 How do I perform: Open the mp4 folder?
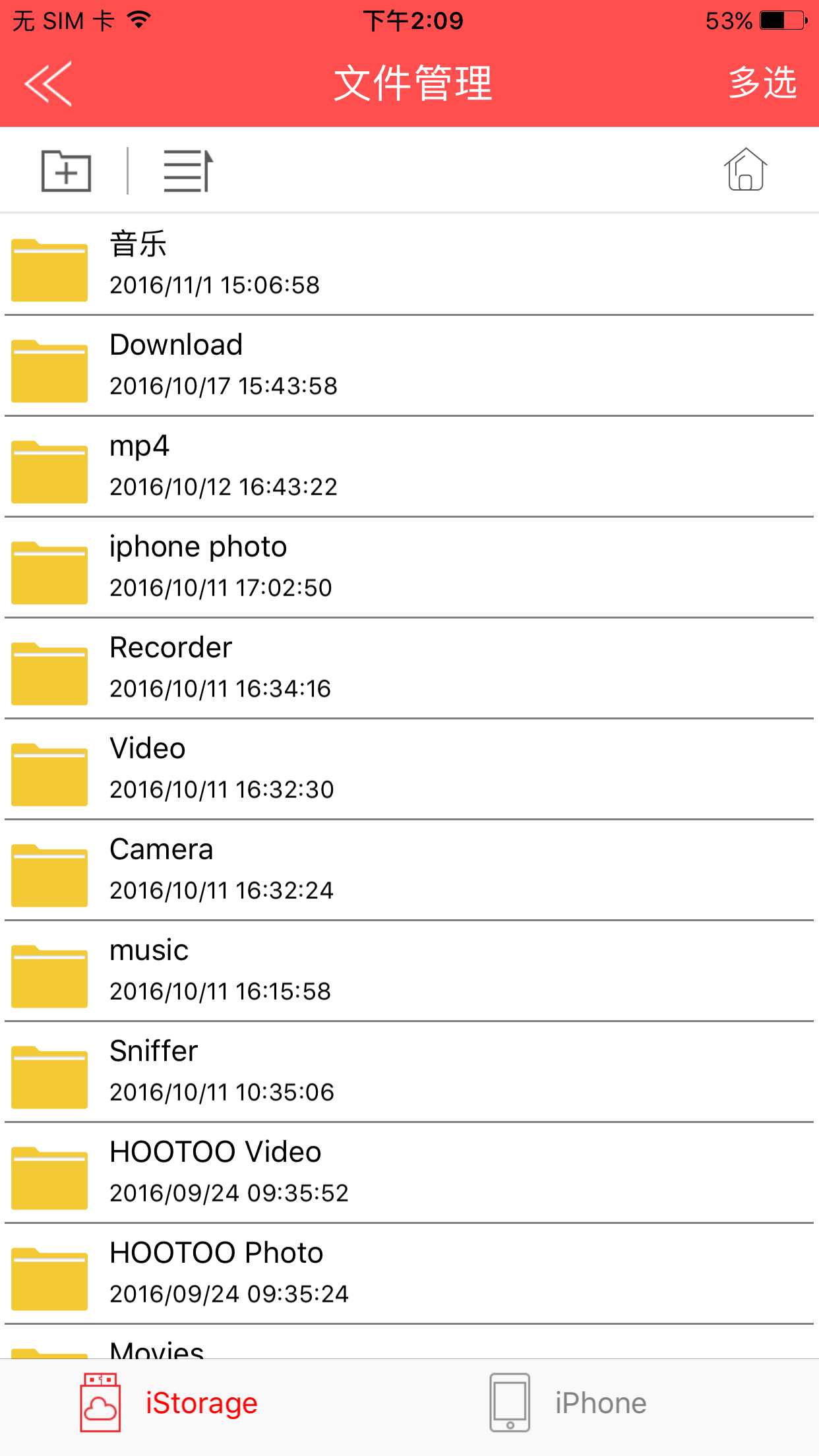pyautogui.click(x=409, y=466)
